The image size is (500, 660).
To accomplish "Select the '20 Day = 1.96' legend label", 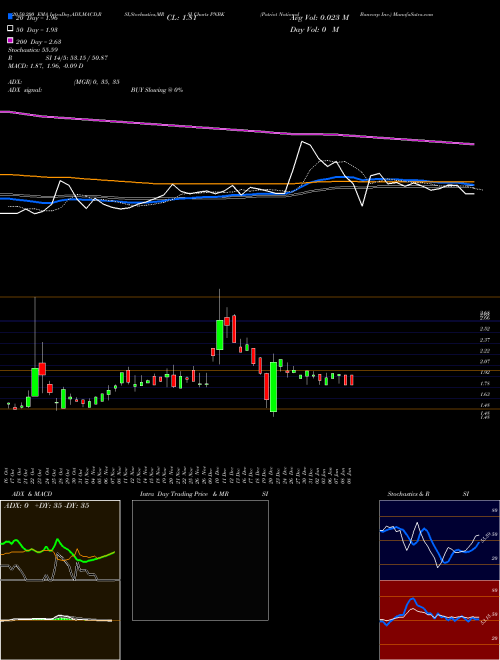I will click(x=37, y=19).
